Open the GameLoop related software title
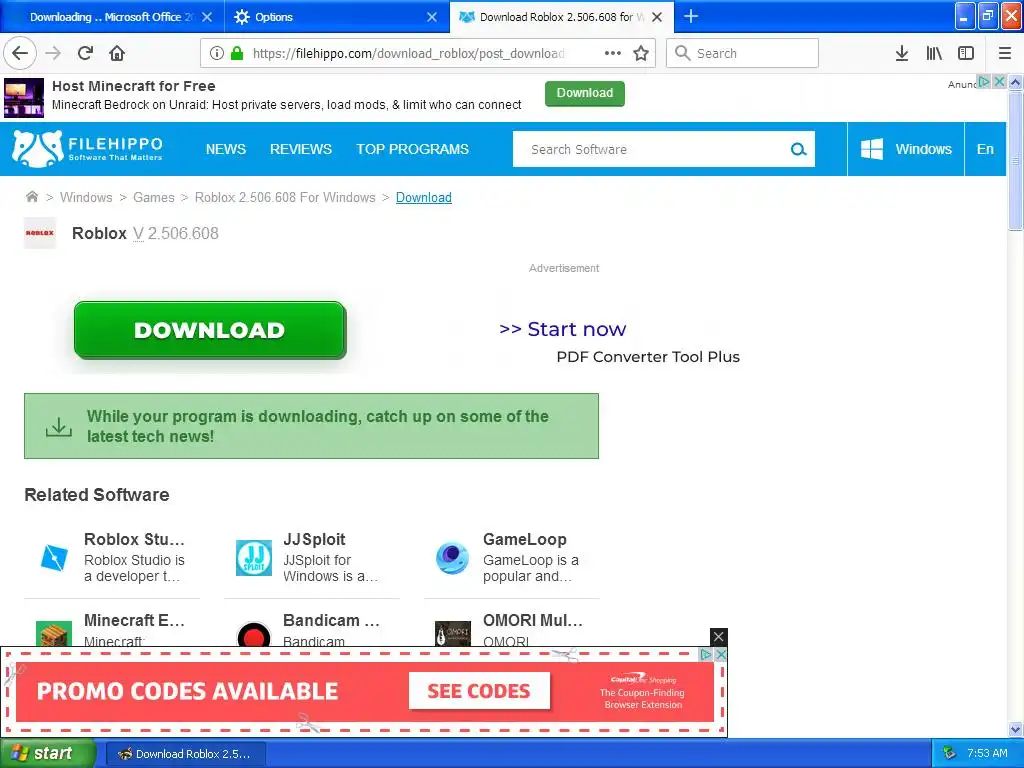Screen dimensions: 1024x768 pos(524,539)
